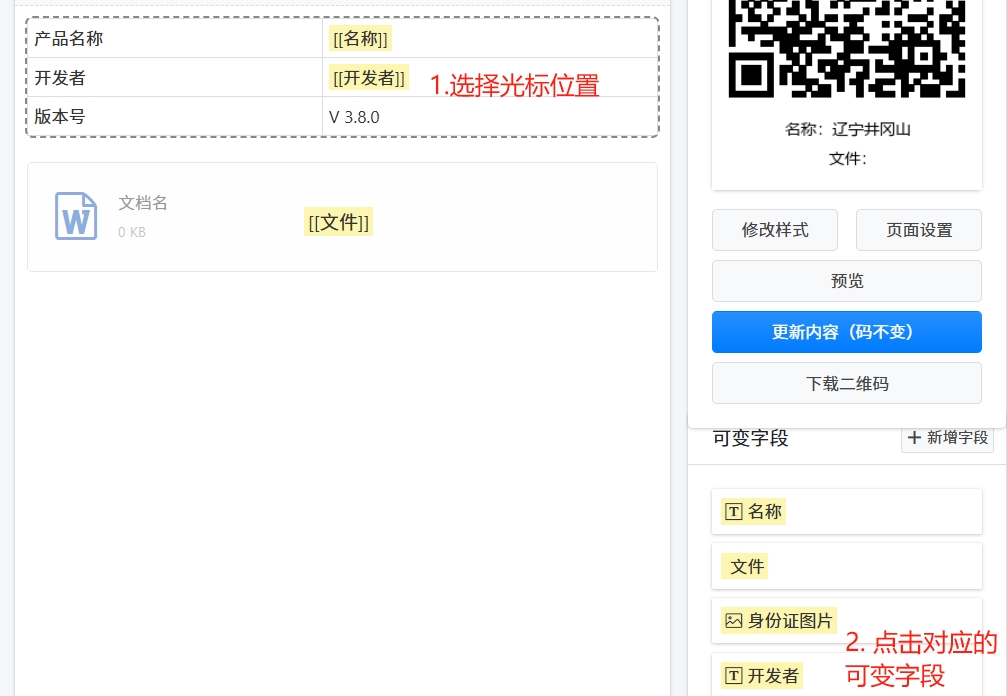The height and width of the screenshot is (696, 1007).
Task: Open 修改样式 to edit the style
Action: tap(775, 230)
